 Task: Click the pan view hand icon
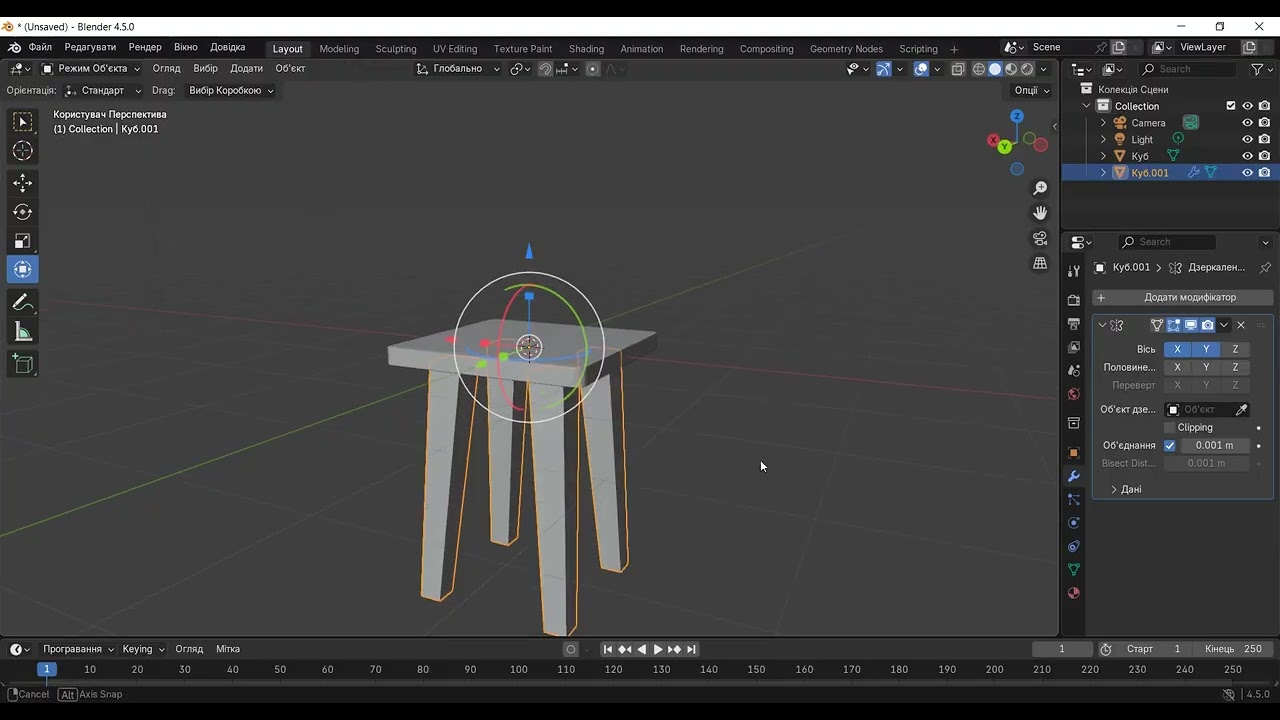1040,213
